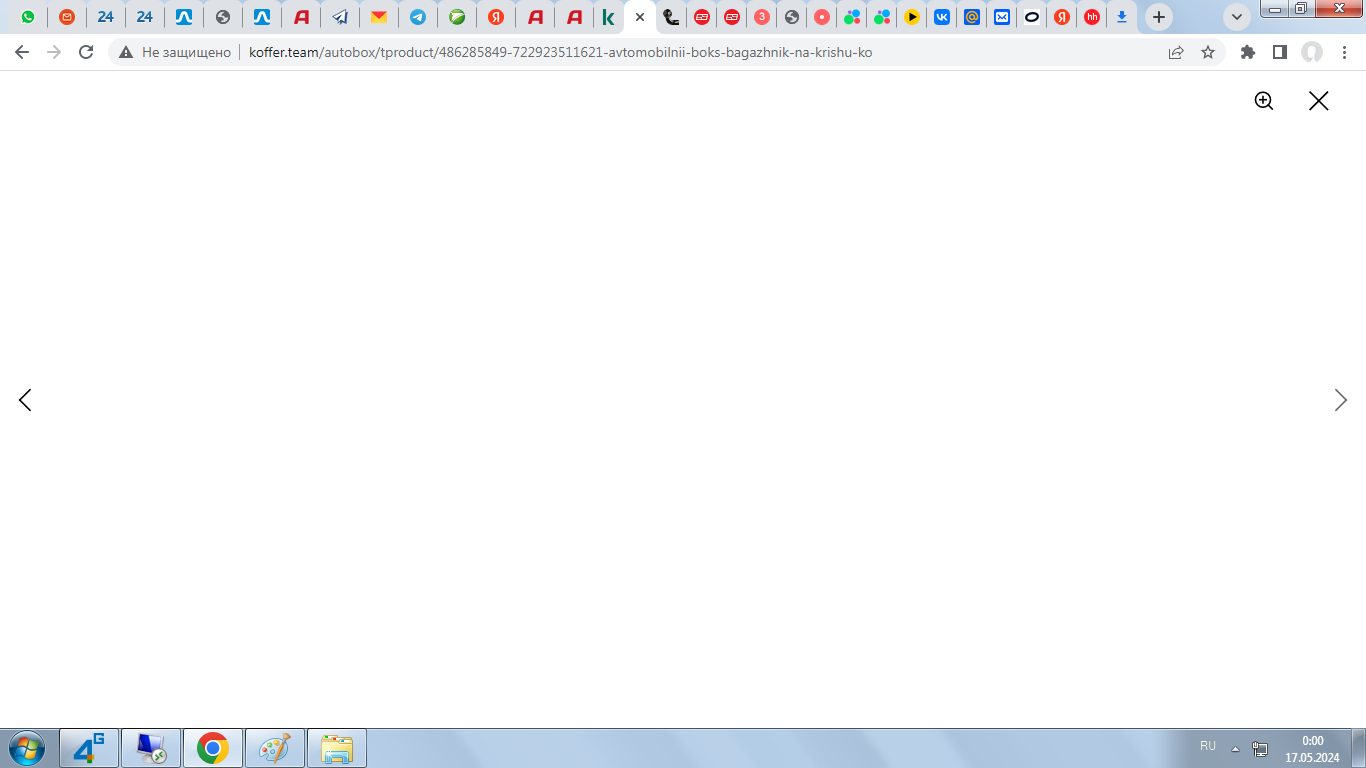
Task: Bookmark this page with star icon
Action: pos(1208,52)
